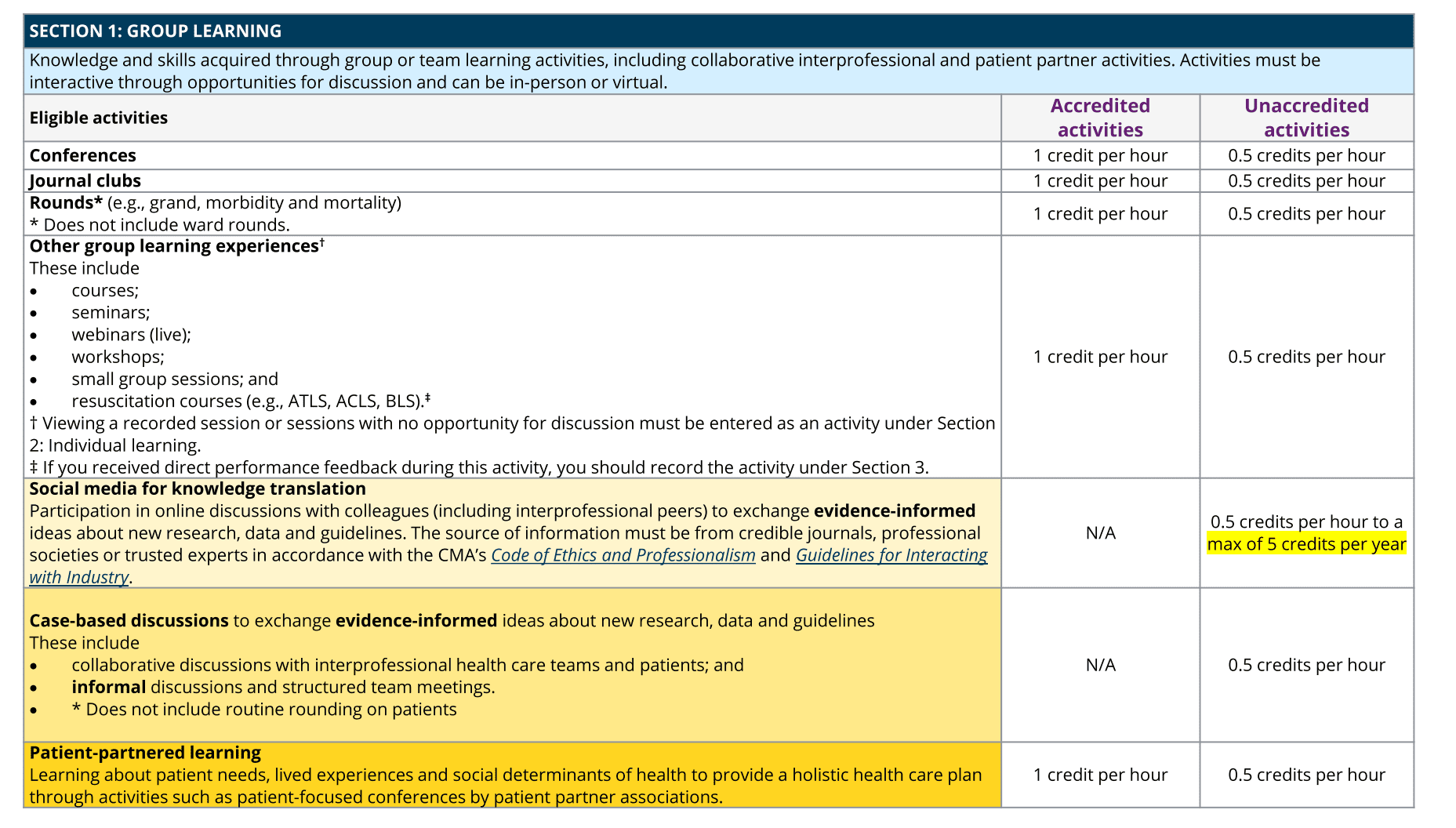Click the Case-based discussions heading

[x=129, y=621]
